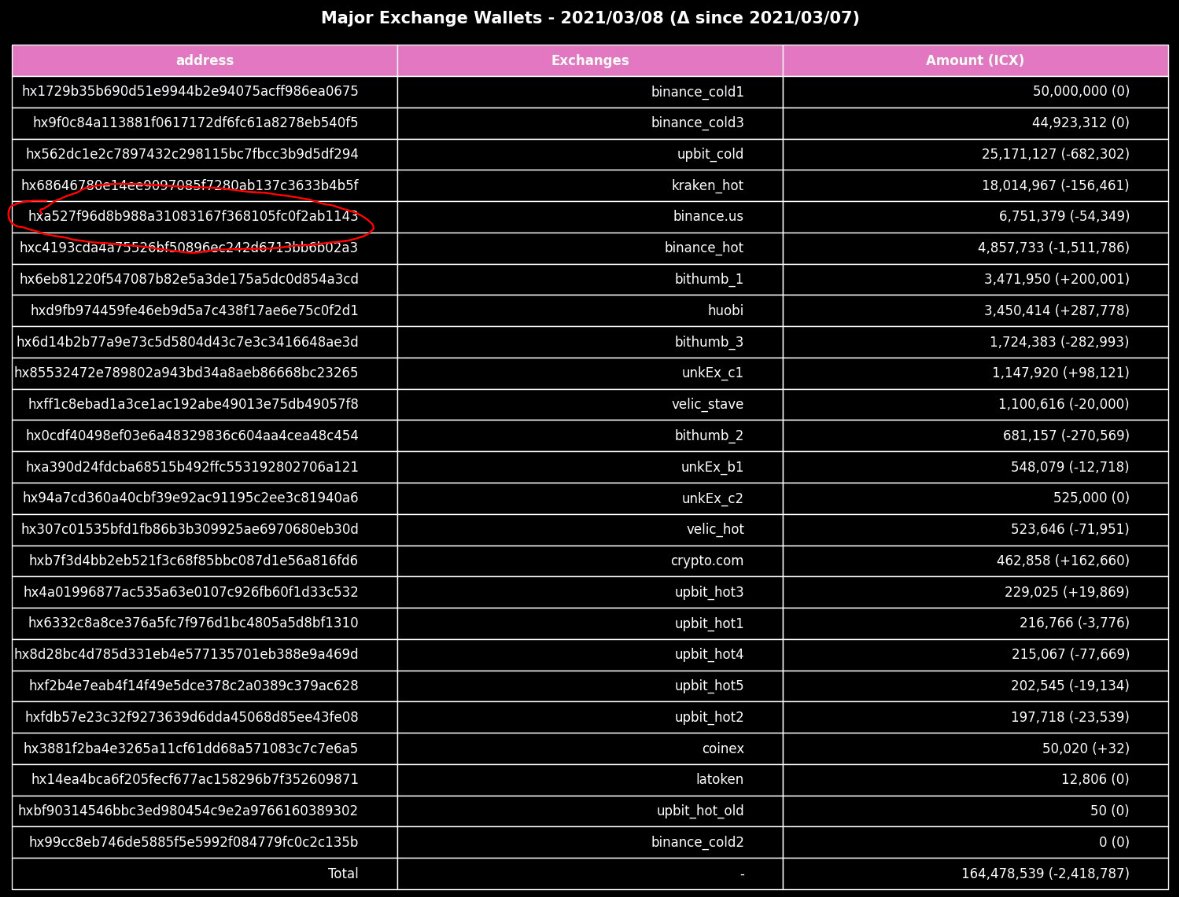Viewport: 1179px width, 897px height.
Task: Click amount 523,646 (-71,951)
Action: coord(1069,529)
